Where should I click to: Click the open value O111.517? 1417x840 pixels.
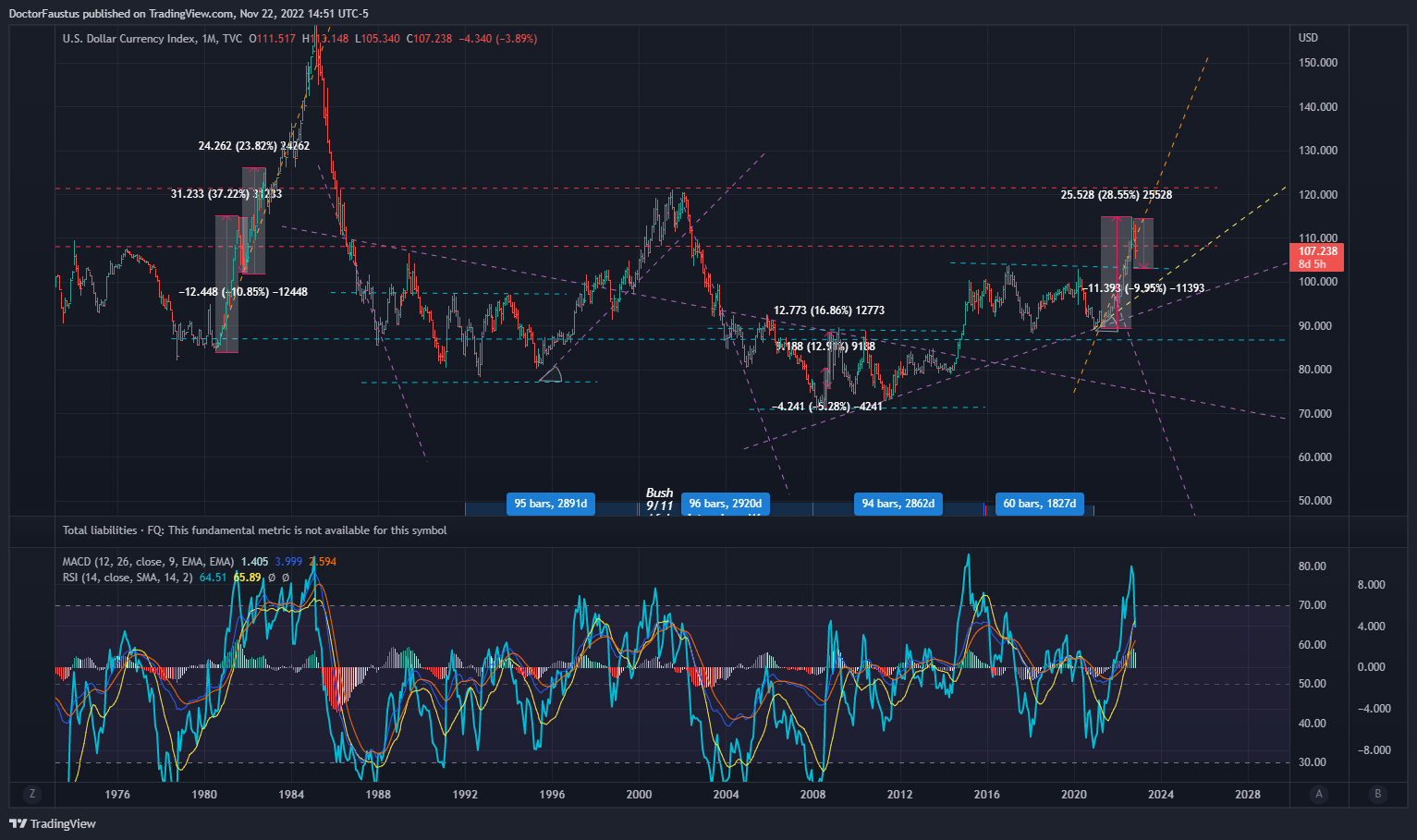point(273,39)
